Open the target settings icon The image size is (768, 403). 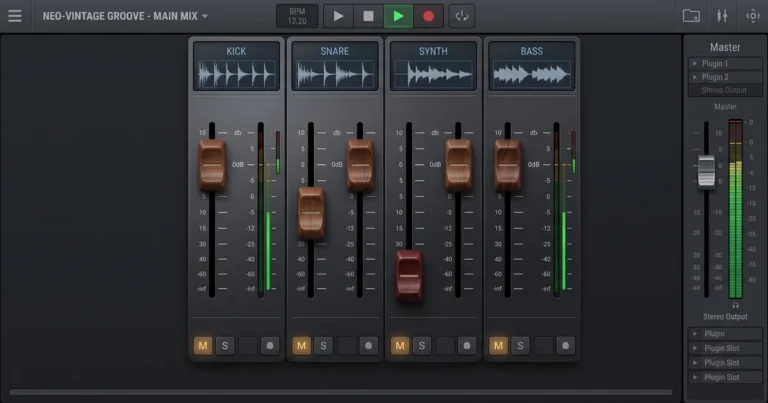[x=753, y=16]
